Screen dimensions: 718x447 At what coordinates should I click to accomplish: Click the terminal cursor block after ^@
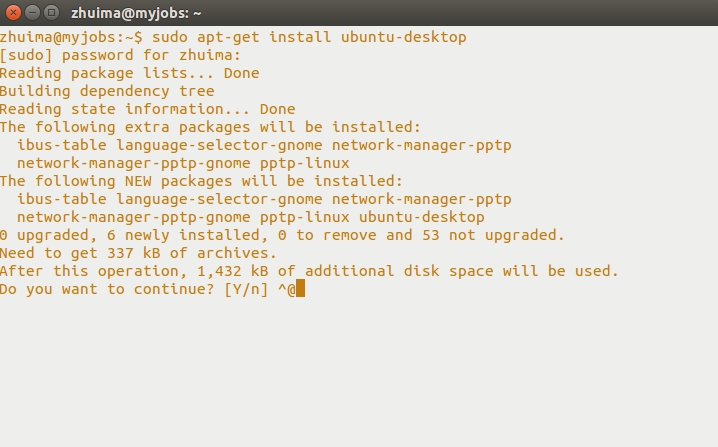pyautogui.click(x=300, y=289)
